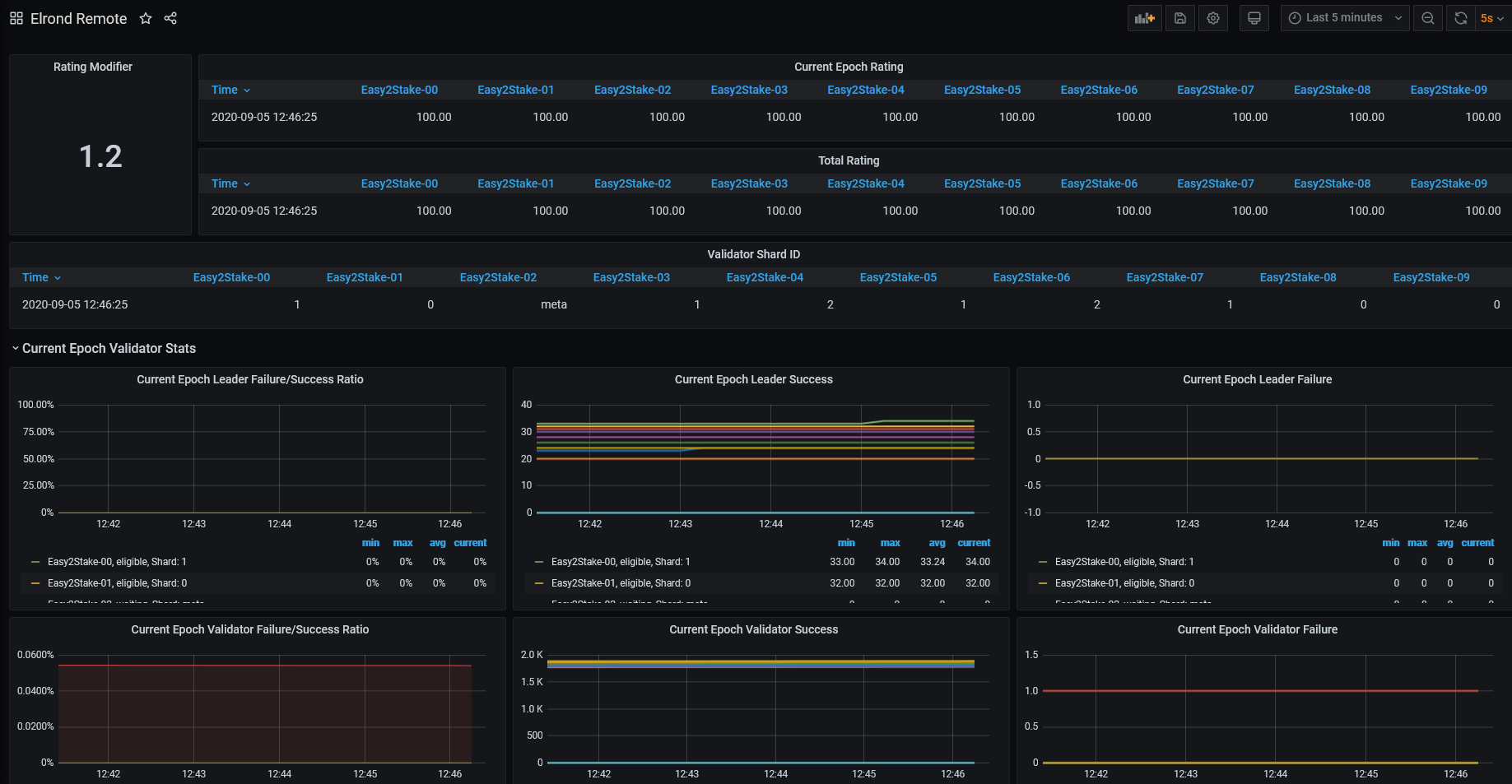Save the dashboard with the disk icon
This screenshot has height=784, width=1512.
(1179, 18)
